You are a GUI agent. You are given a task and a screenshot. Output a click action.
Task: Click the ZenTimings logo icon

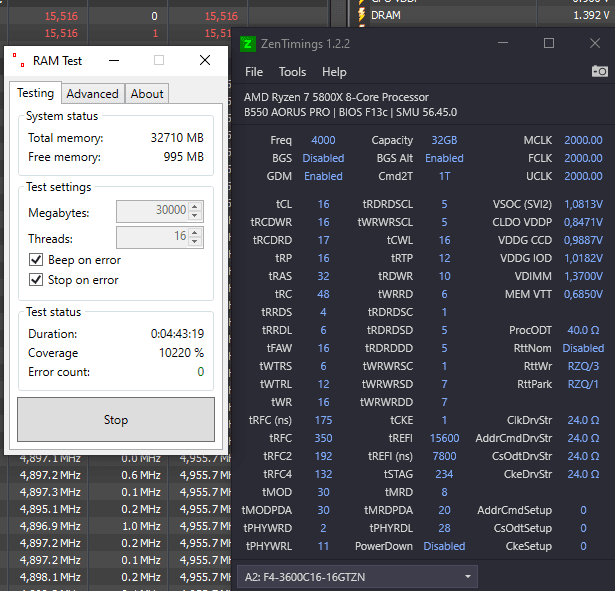(248, 44)
